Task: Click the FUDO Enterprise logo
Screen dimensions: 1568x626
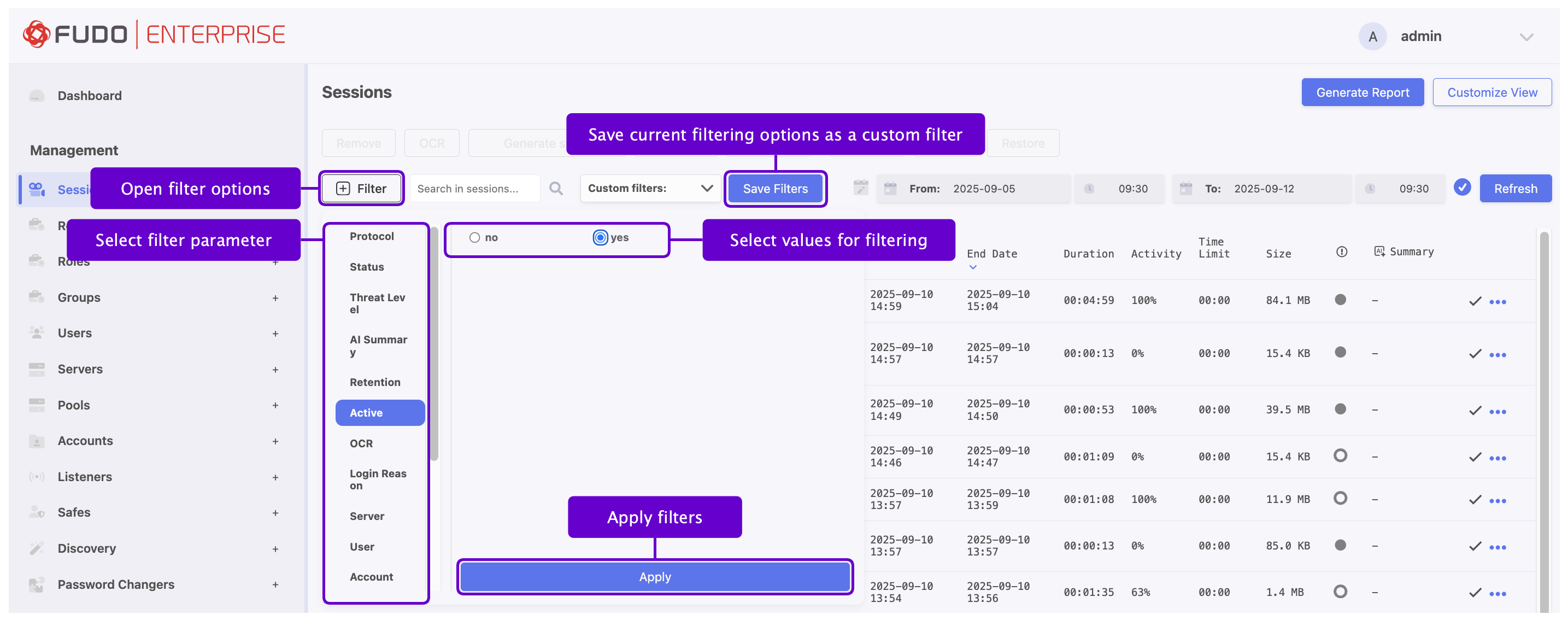Action: [x=154, y=34]
